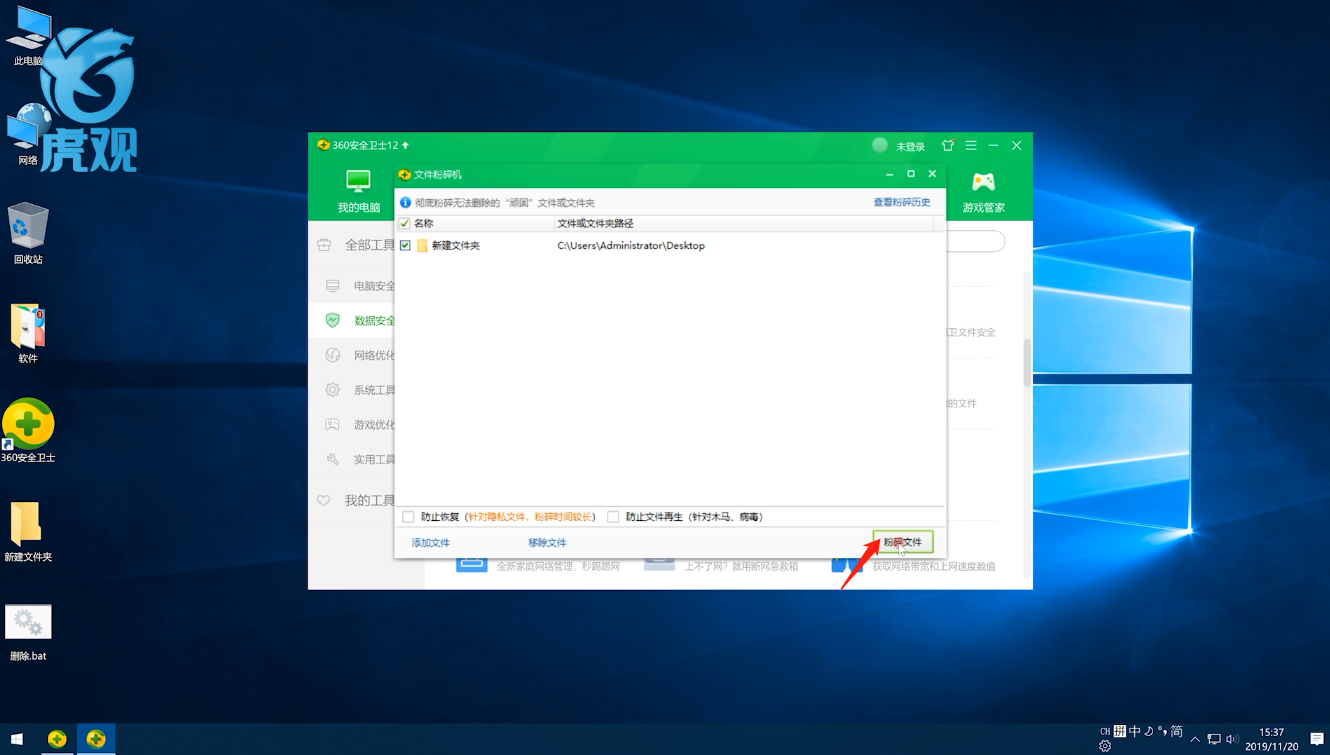This screenshot has height=755, width=1330.
Task: Enable the 防止文件再生 checkbox
Action: 613,517
